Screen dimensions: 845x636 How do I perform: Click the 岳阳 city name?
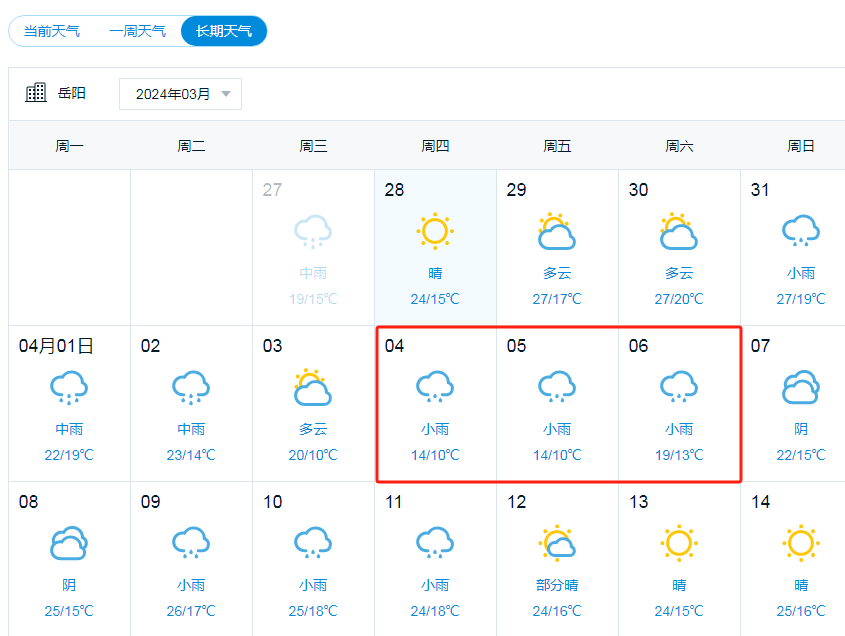[x=72, y=93]
